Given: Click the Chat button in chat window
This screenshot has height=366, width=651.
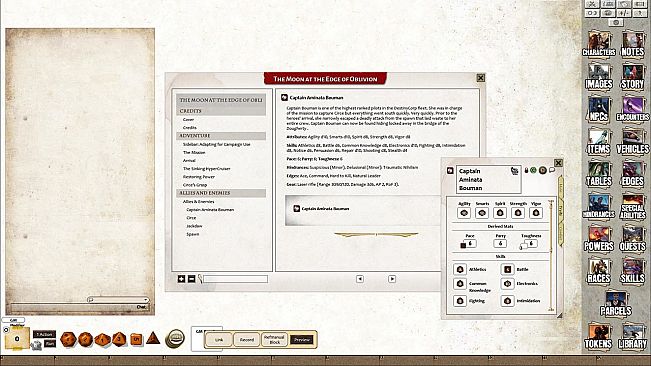Looking at the screenshot, I should tap(142, 307).
